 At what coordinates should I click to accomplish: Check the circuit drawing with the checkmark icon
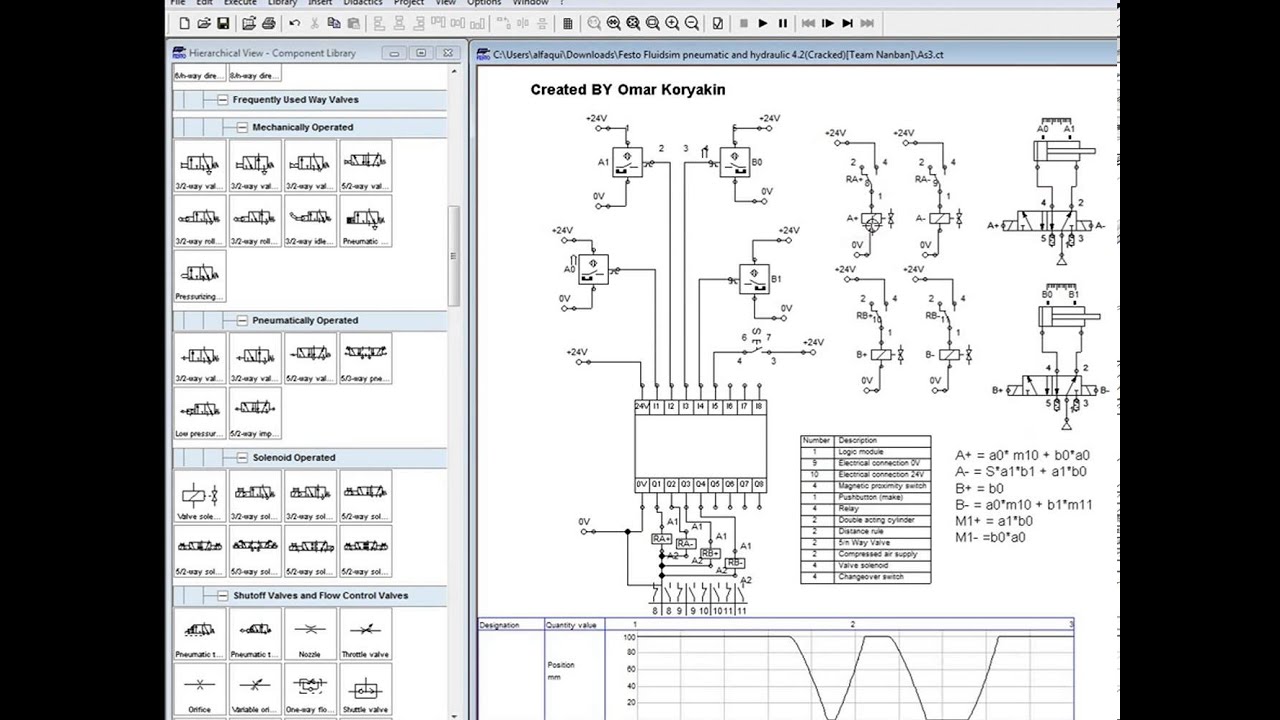click(x=718, y=23)
